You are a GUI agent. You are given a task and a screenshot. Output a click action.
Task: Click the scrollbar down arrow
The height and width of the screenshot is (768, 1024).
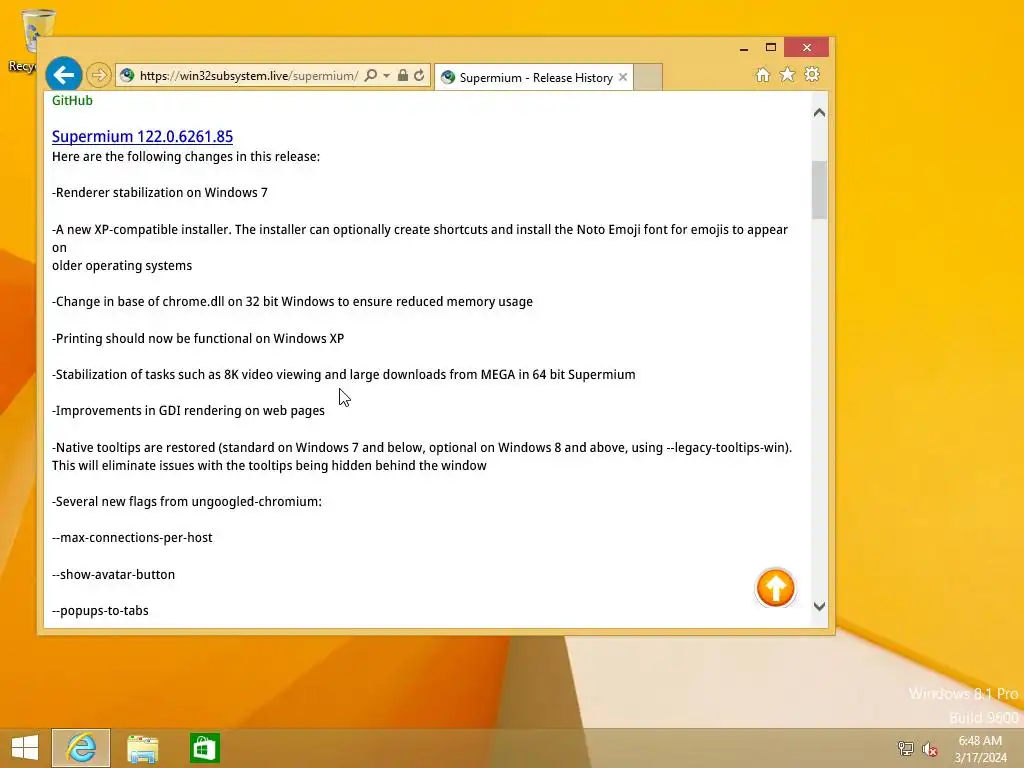[820, 606]
